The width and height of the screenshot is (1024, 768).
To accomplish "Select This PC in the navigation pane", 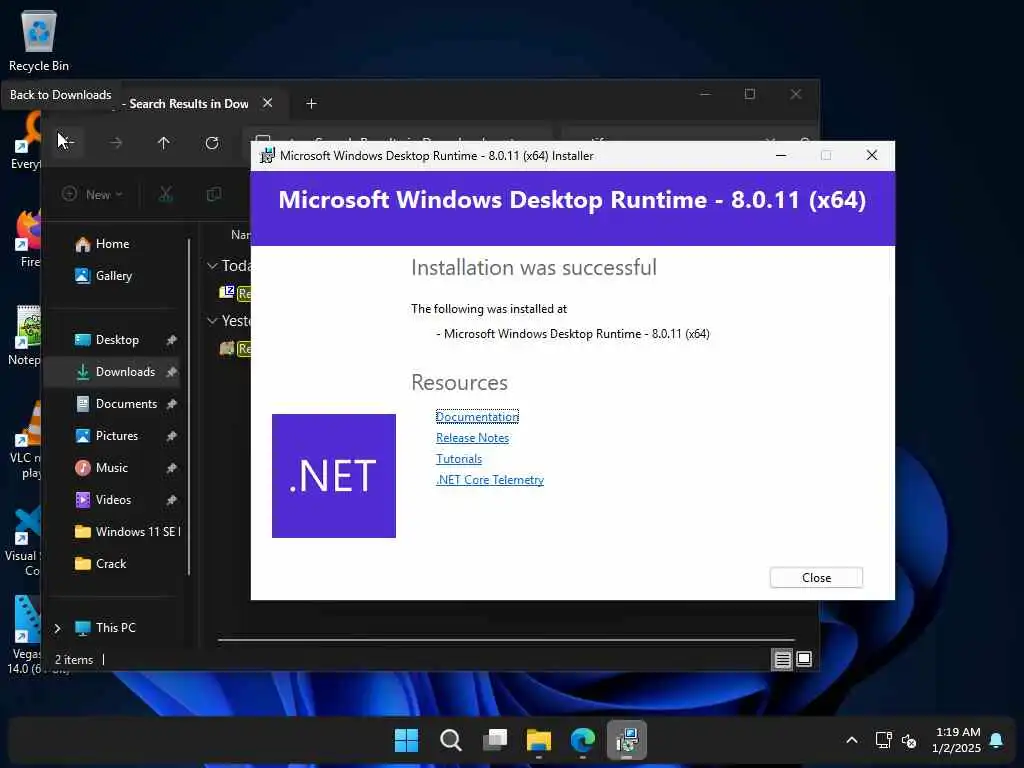I will [x=115, y=628].
